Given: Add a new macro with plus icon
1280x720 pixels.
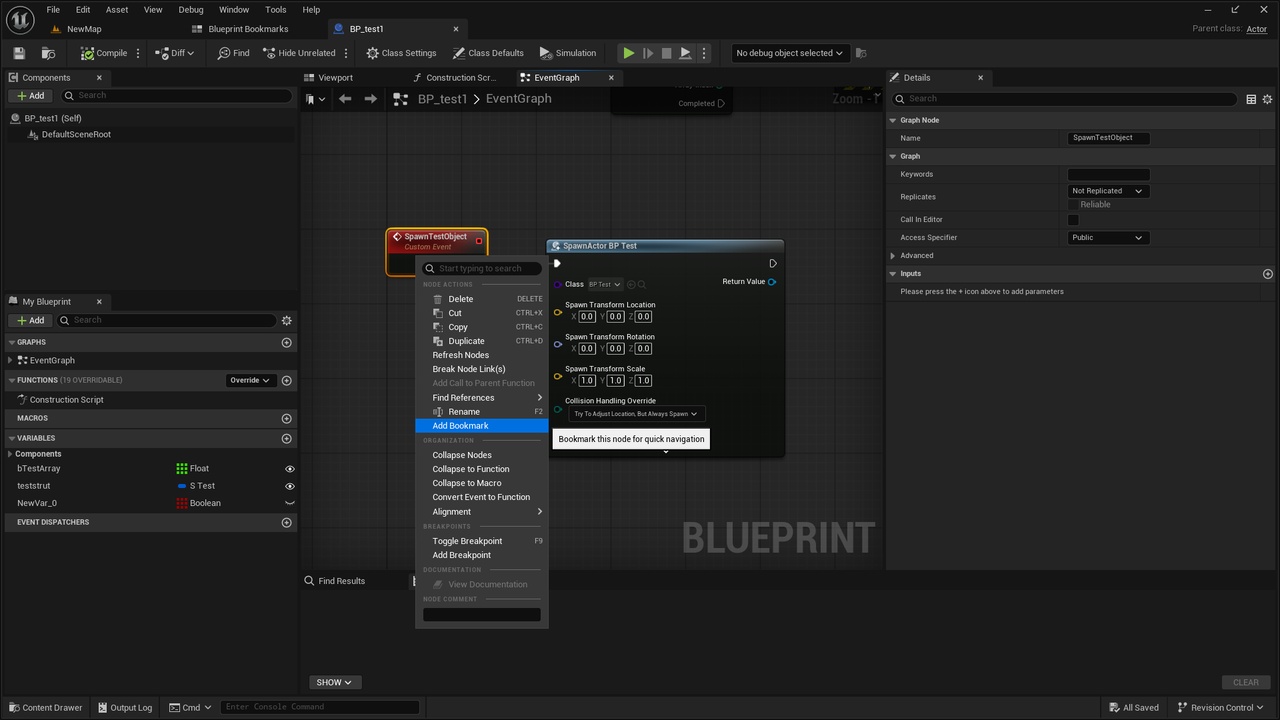Looking at the screenshot, I should click(x=287, y=418).
